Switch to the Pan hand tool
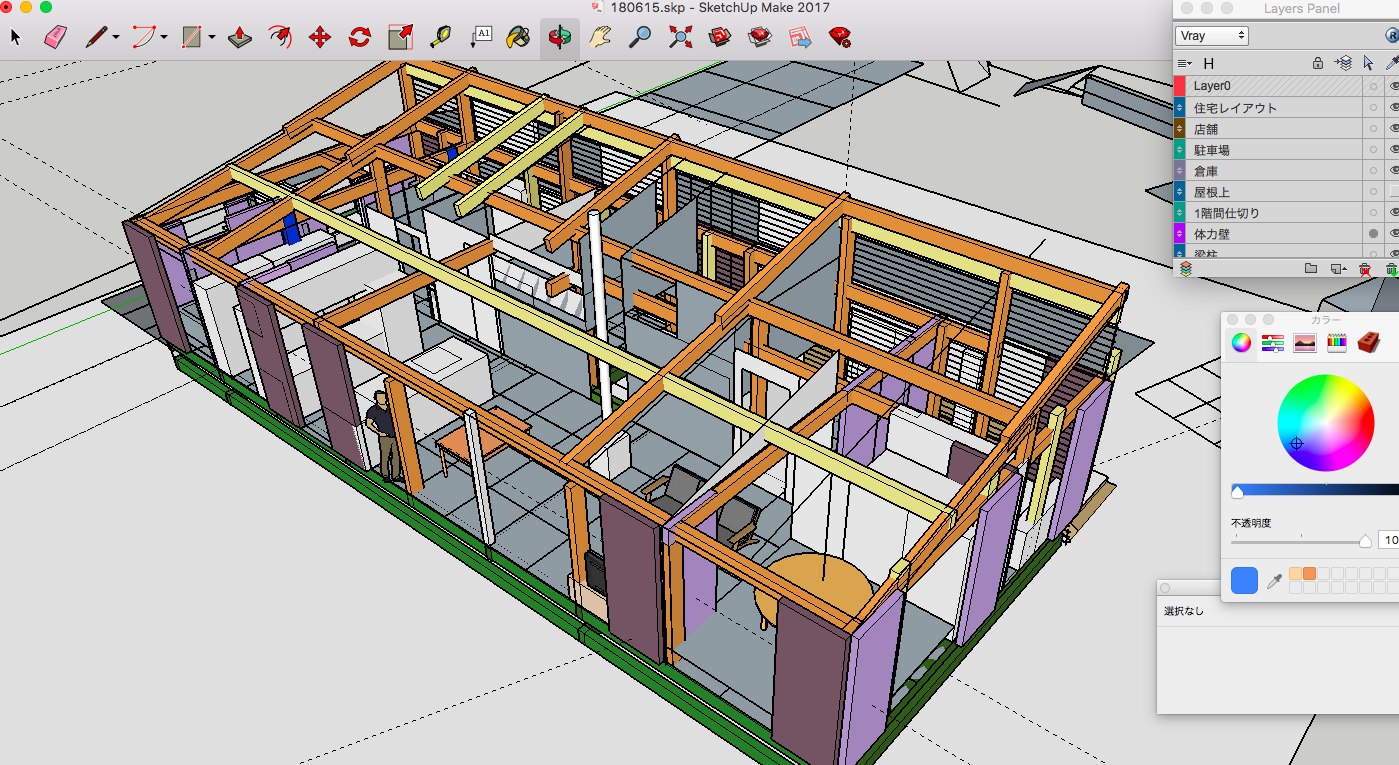 pos(599,38)
